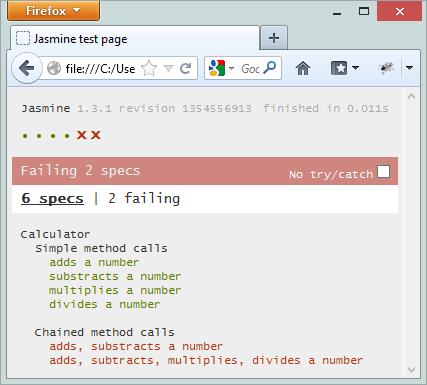
Task: Open the 6 specs link
Action: click(x=52, y=198)
